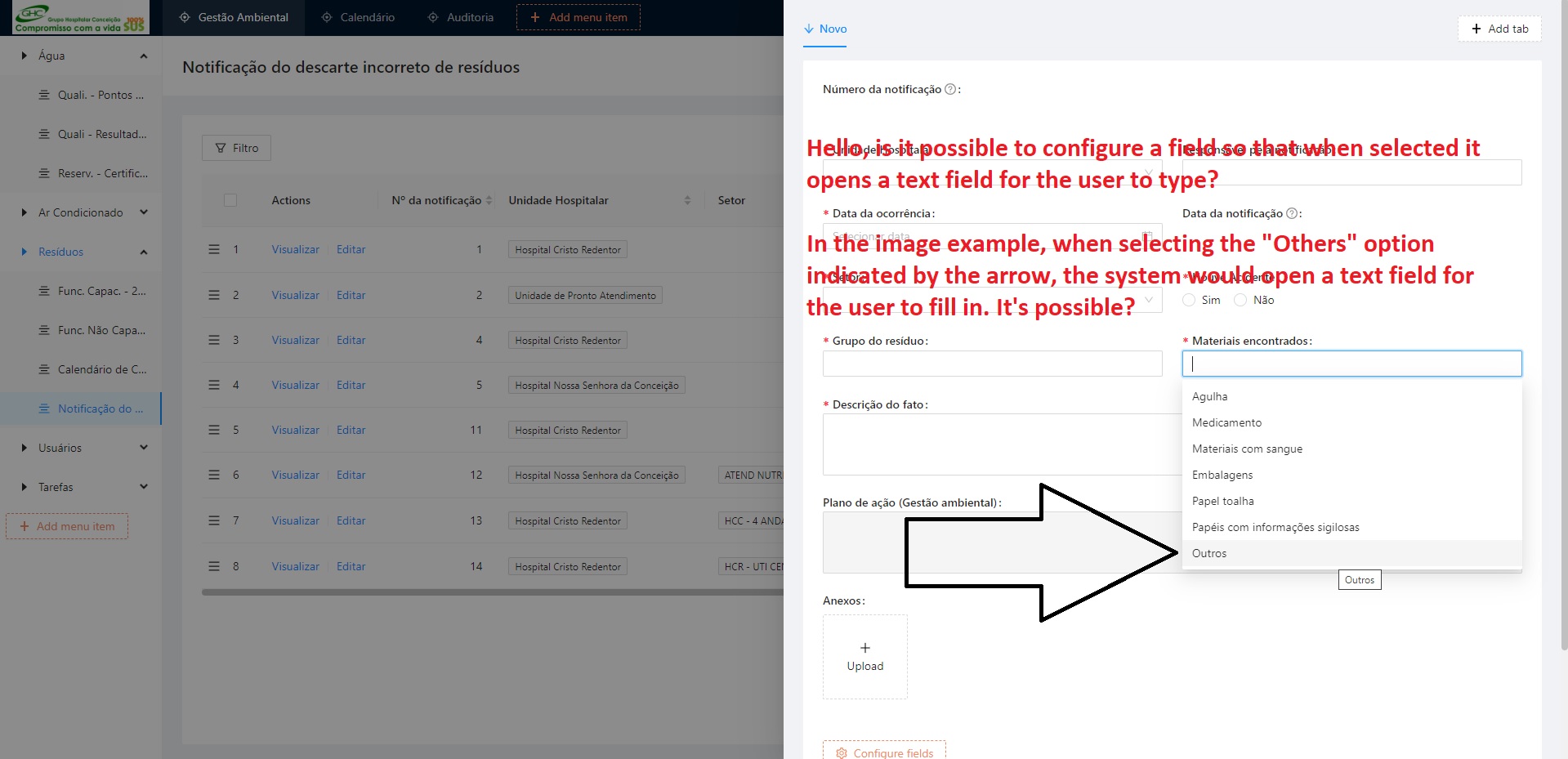
Task: Click the GHC logo in the top-left corner
Action: [x=78, y=17]
